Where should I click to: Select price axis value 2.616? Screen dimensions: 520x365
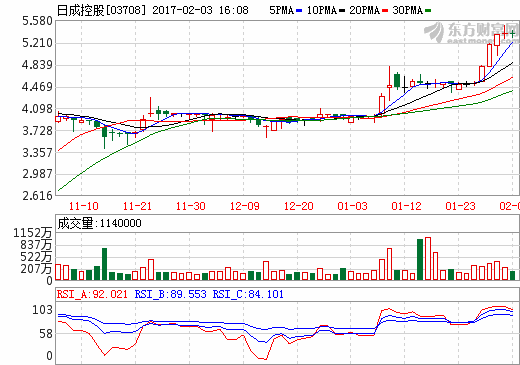click(x=37, y=196)
